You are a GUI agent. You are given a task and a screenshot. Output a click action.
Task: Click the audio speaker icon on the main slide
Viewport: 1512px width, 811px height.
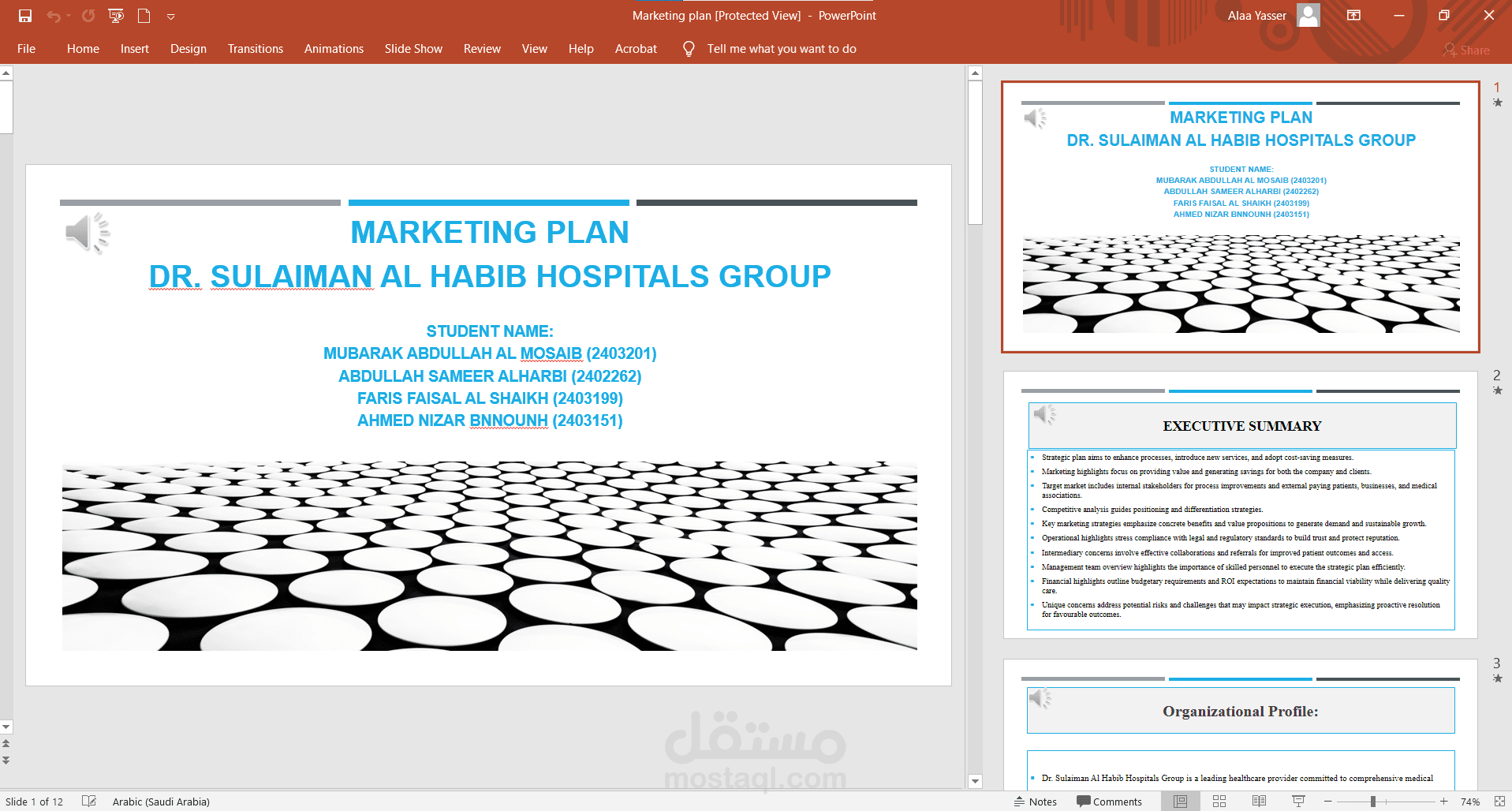(x=87, y=233)
